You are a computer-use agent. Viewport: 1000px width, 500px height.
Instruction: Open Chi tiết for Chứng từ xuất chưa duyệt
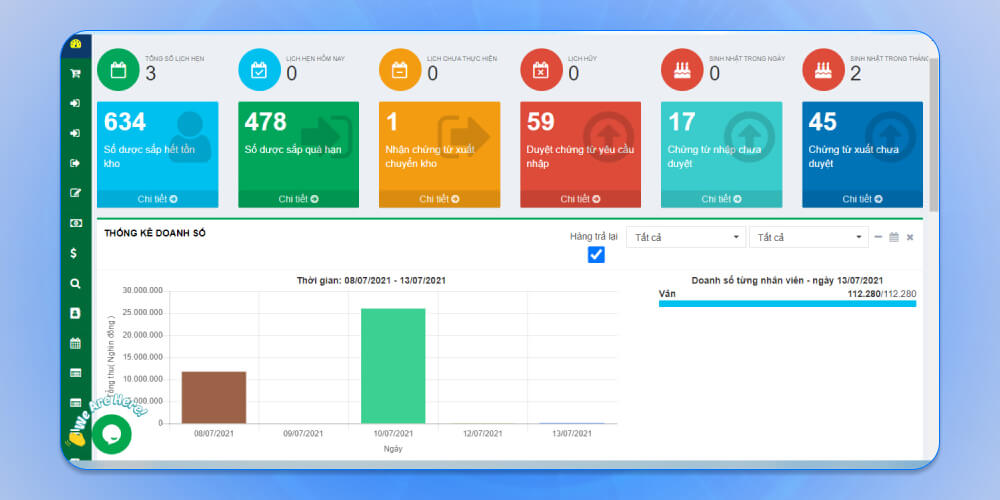[x=862, y=199]
